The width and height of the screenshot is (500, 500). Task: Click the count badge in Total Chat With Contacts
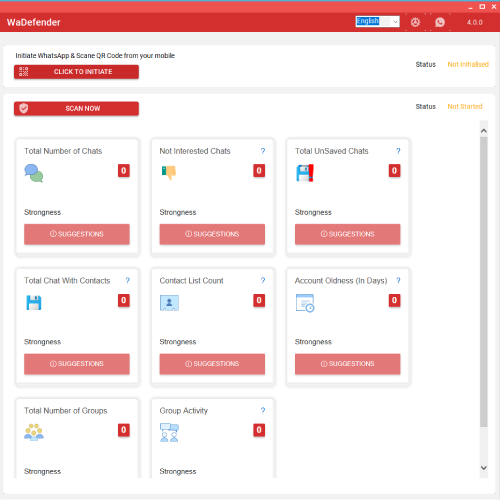pos(124,300)
